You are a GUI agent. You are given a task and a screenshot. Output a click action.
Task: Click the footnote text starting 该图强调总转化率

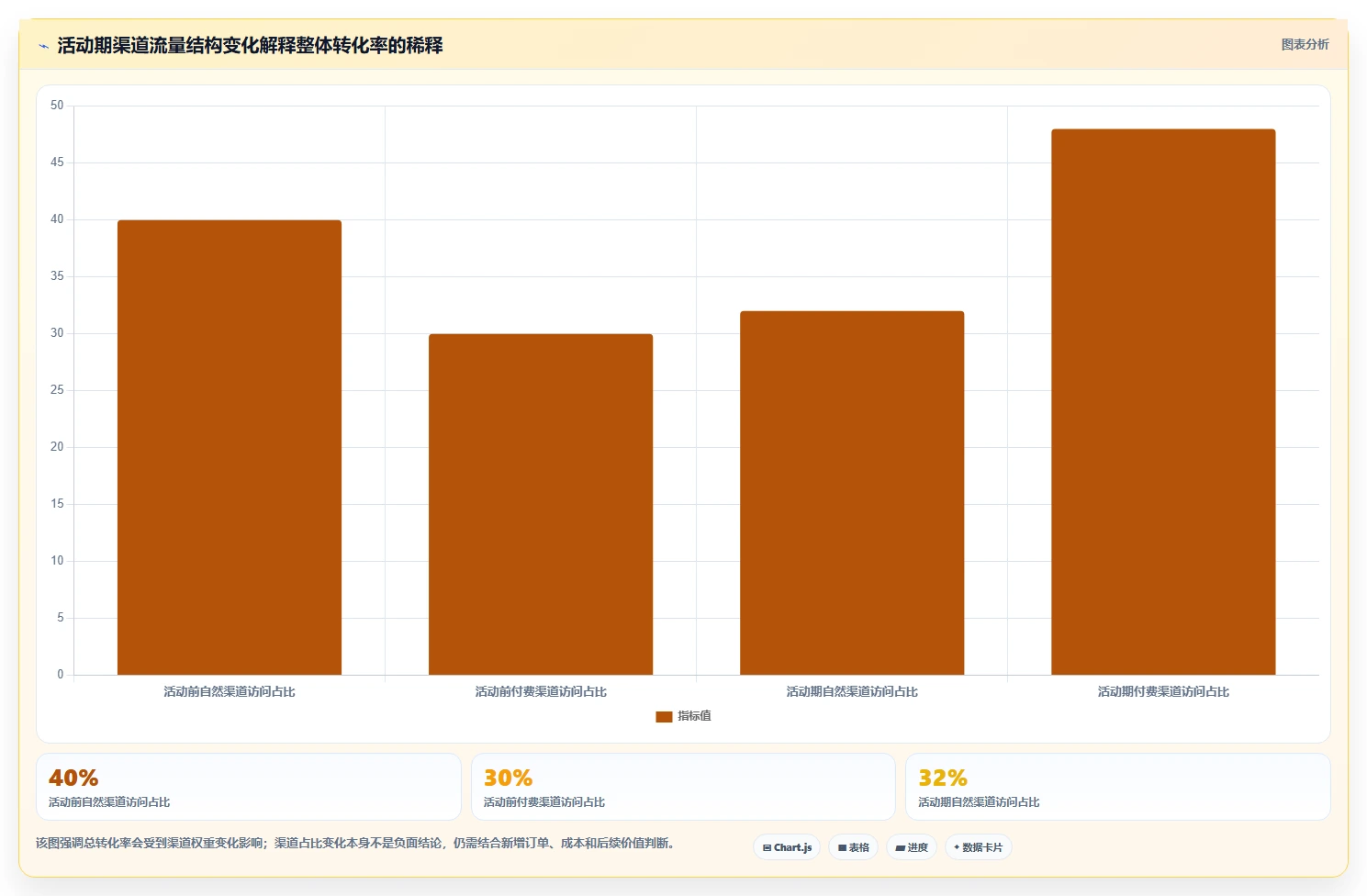pos(355,843)
